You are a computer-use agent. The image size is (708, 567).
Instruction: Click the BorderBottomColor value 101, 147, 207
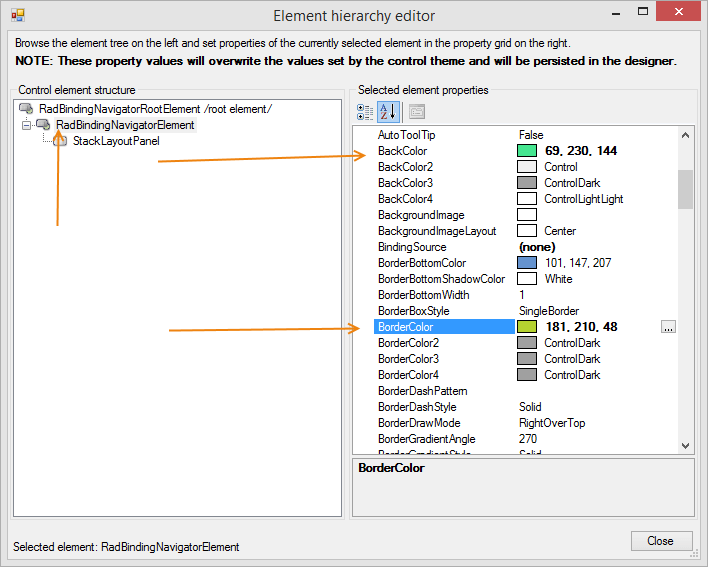(x=578, y=263)
